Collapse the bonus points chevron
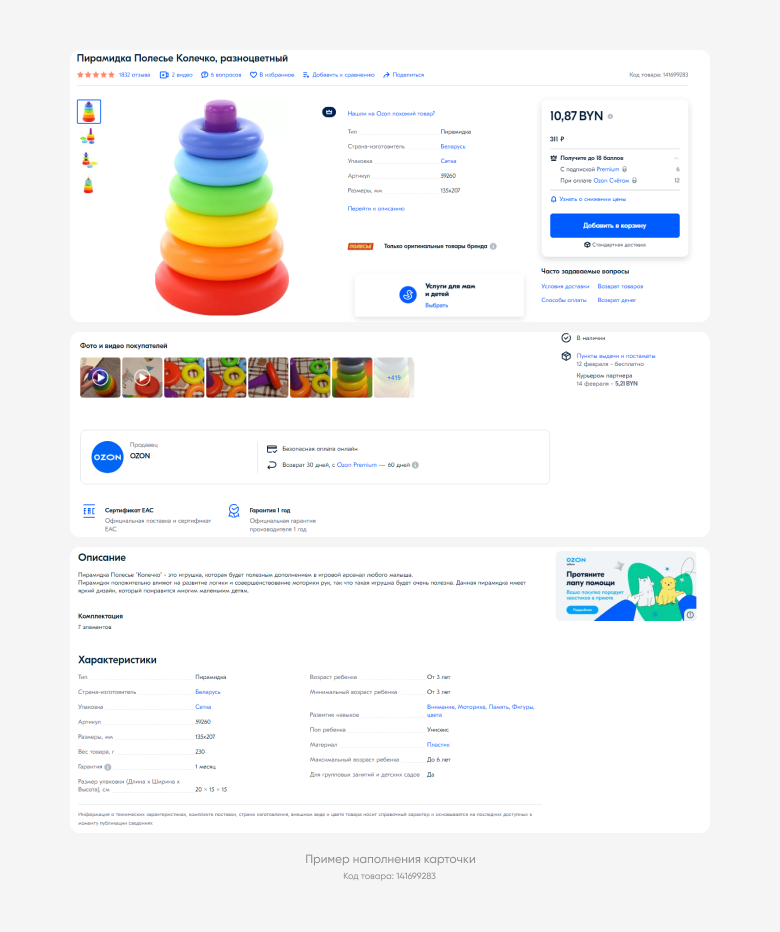This screenshot has height=932, width=780. (x=676, y=158)
